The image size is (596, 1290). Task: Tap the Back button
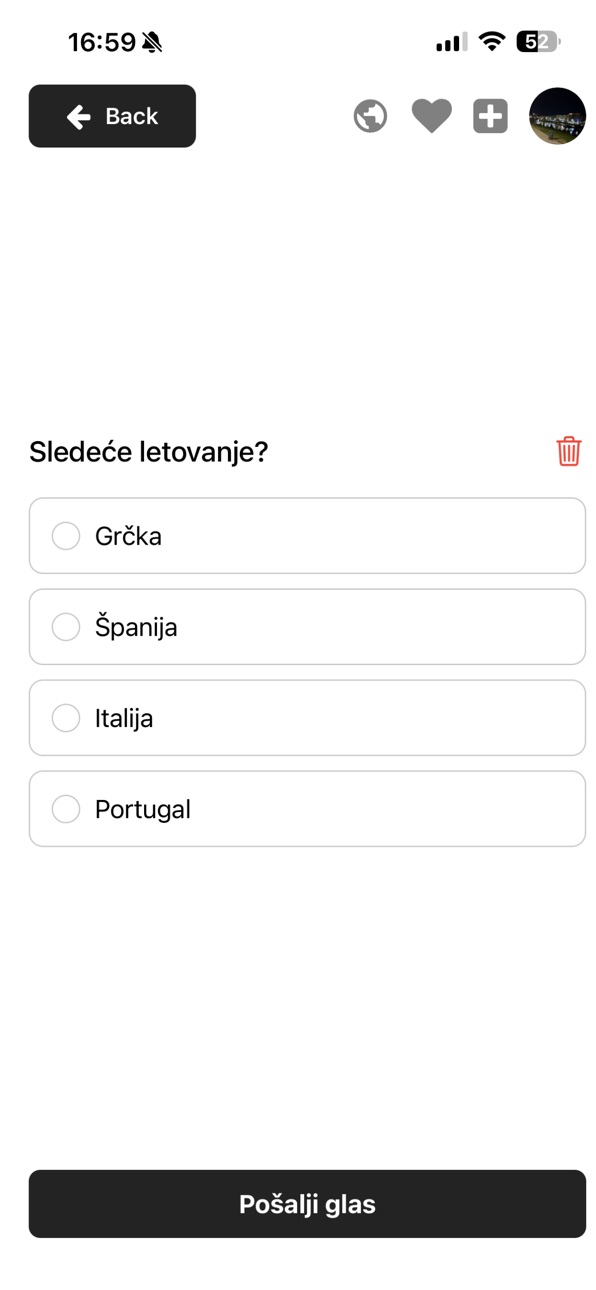click(112, 116)
